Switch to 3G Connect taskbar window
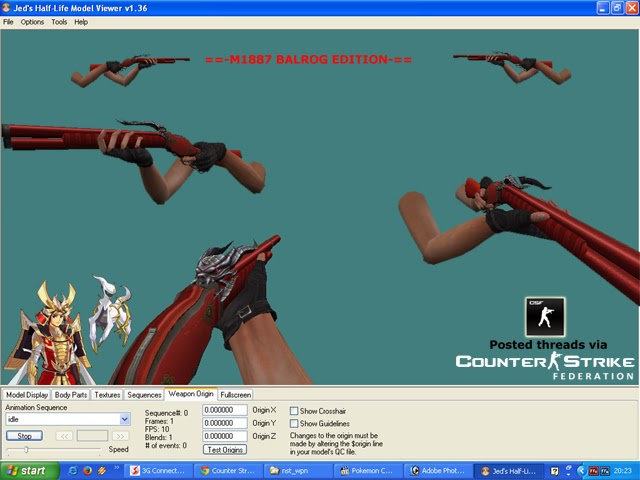The image size is (640, 480). (158, 471)
